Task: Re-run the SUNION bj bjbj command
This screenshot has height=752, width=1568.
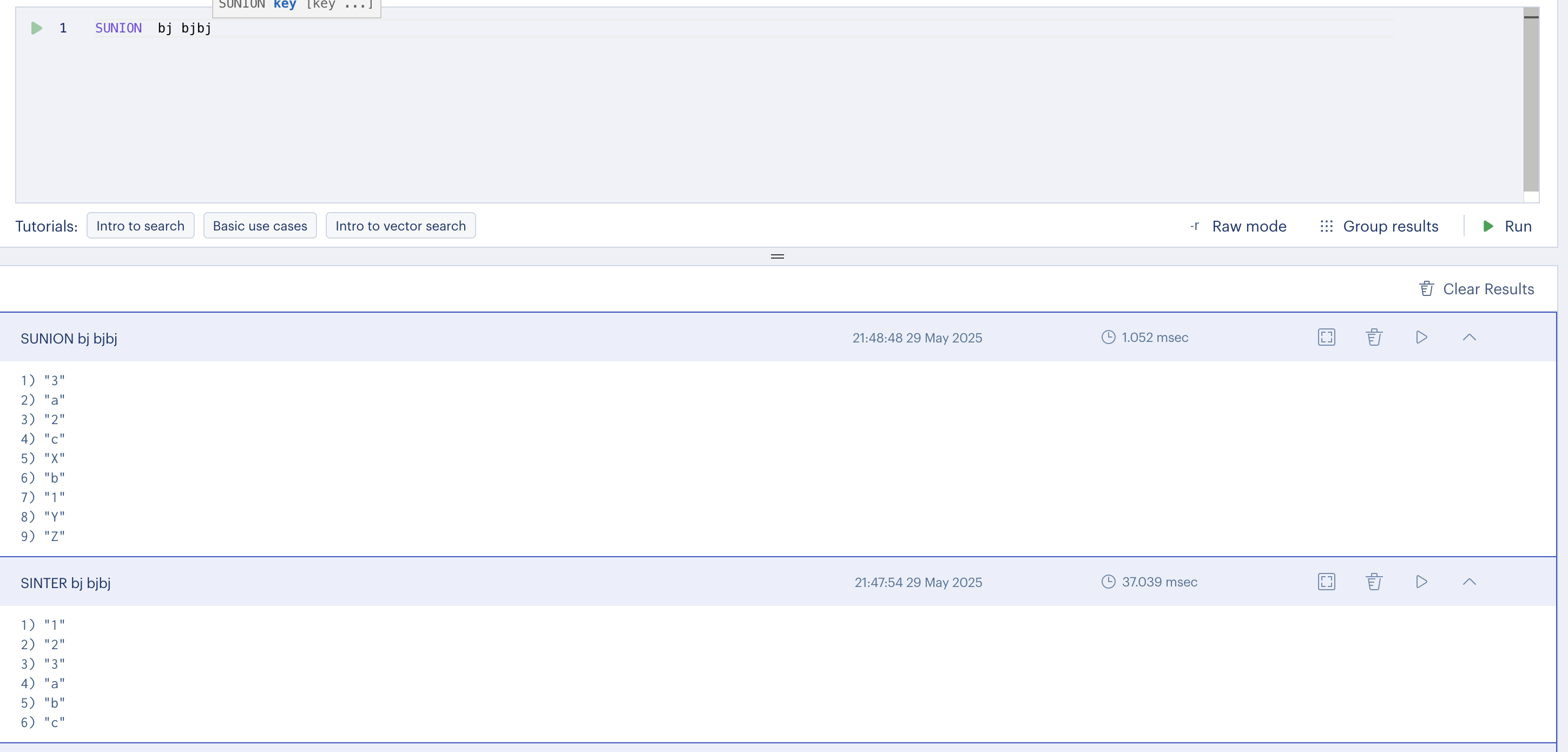Action: pos(1421,337)
